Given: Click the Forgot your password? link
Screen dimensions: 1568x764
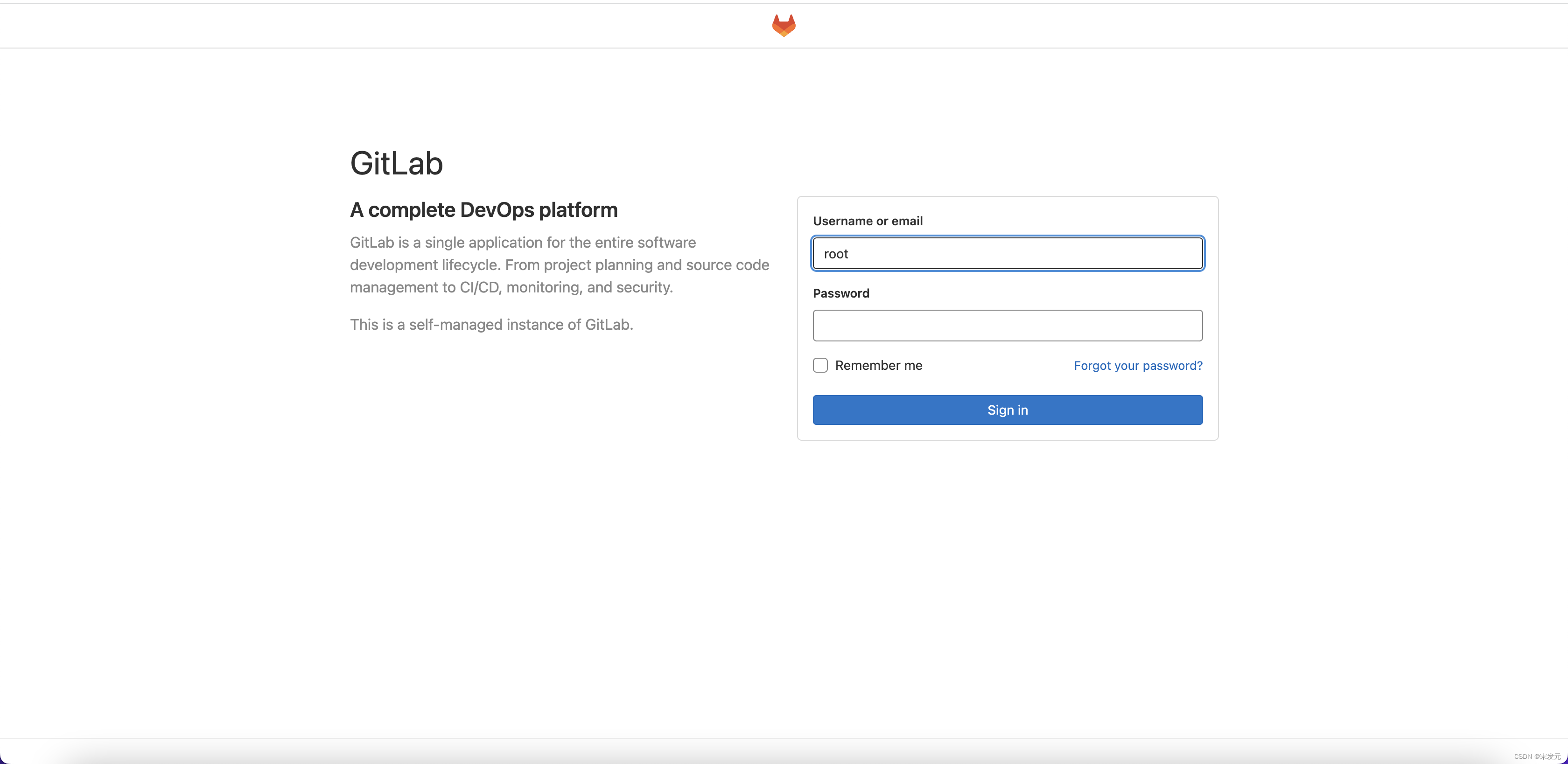Looking at the screenshot, I should (1138, 365).
